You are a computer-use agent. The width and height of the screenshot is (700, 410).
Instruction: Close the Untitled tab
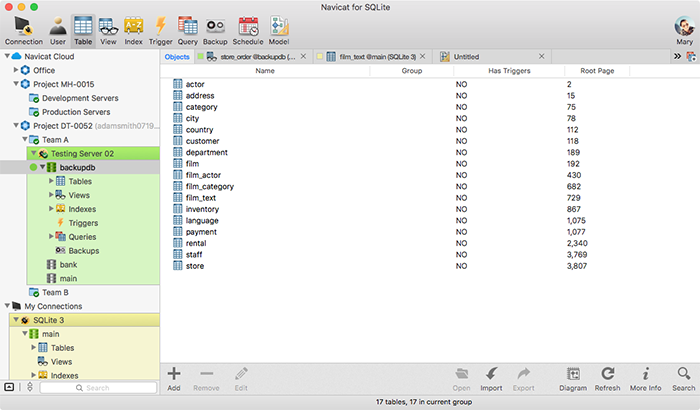pyautogui.click(x=542, y=56)
